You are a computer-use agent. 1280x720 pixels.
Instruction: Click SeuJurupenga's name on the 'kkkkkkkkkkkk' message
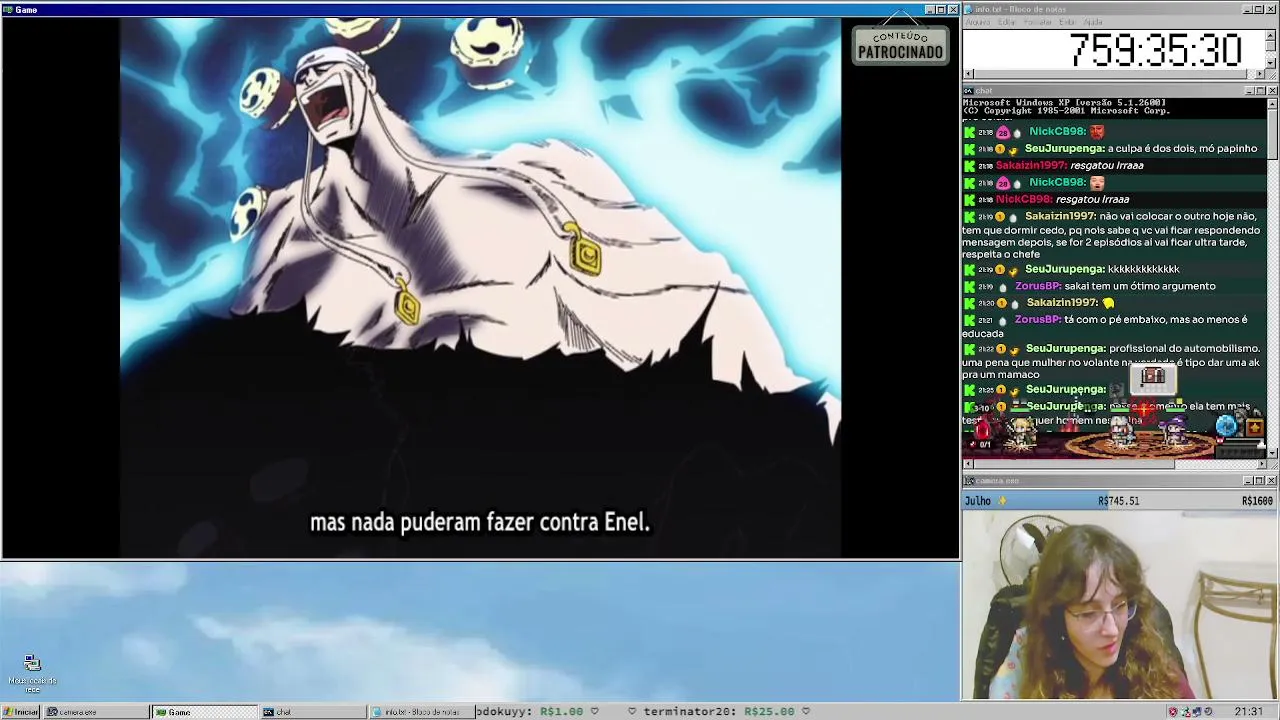tap(1064, 269)
